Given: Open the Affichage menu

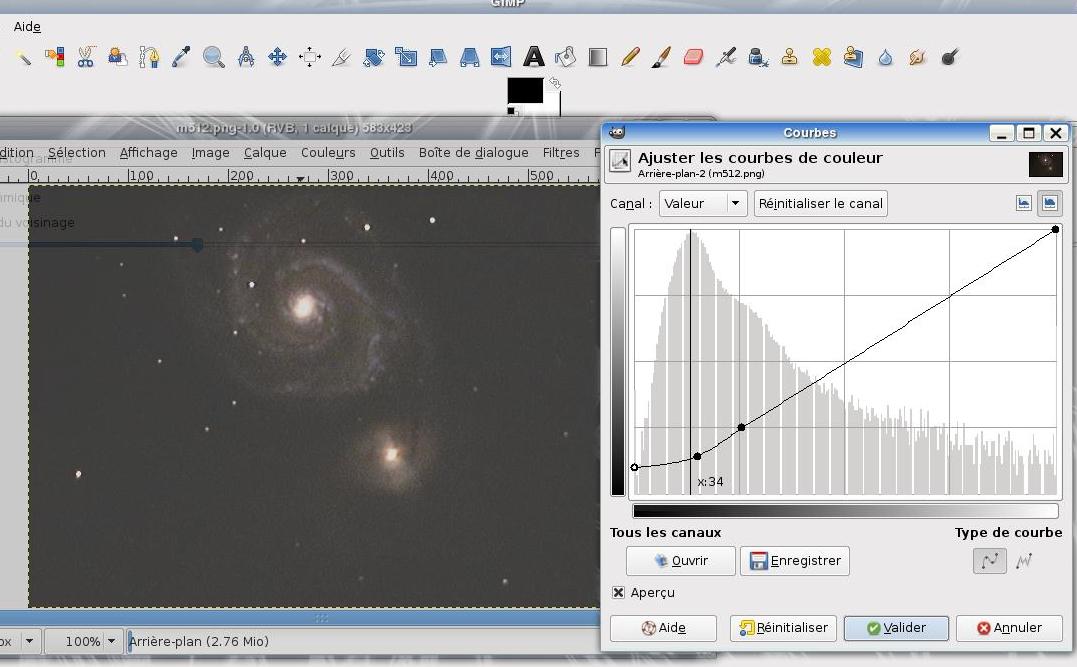Looking at the screenshot, I should (148, 152).
